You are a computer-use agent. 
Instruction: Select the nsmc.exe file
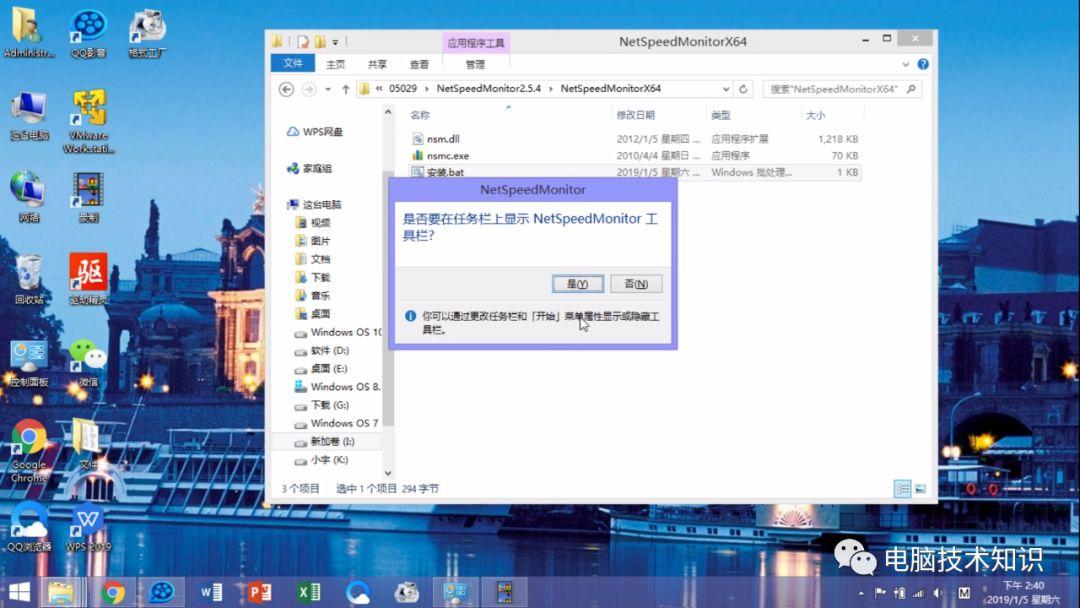point(447,156)
